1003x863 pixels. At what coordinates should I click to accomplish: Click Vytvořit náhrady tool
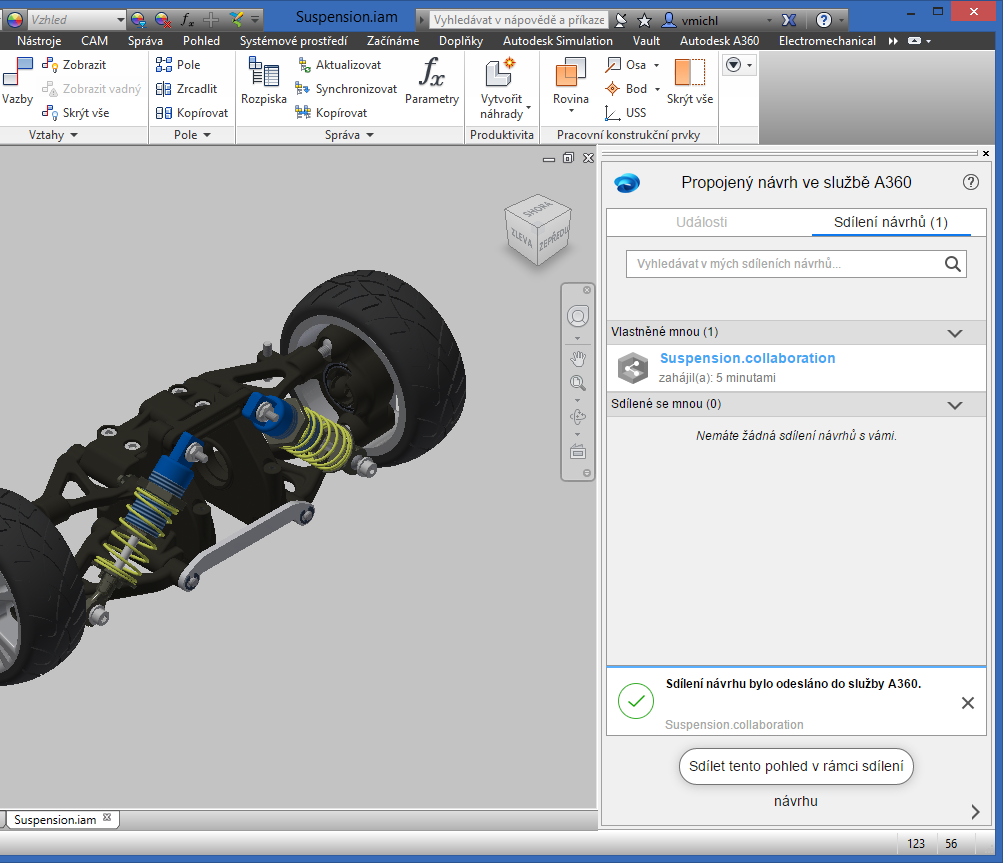pos(502,89)
